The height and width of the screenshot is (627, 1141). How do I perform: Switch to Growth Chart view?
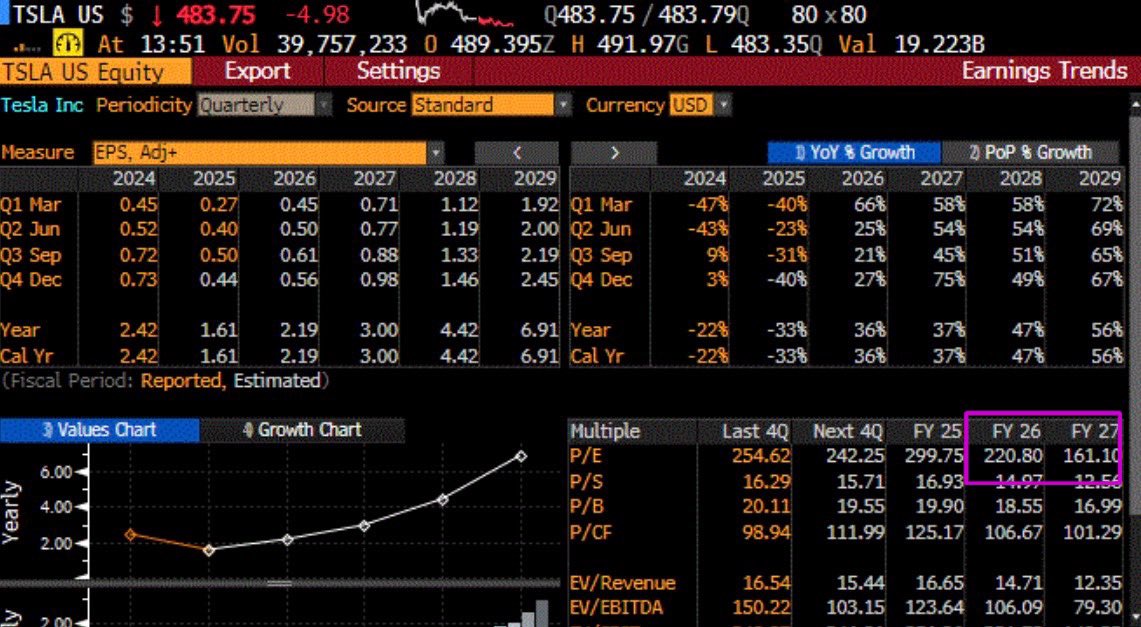click(x=301, y=430)
